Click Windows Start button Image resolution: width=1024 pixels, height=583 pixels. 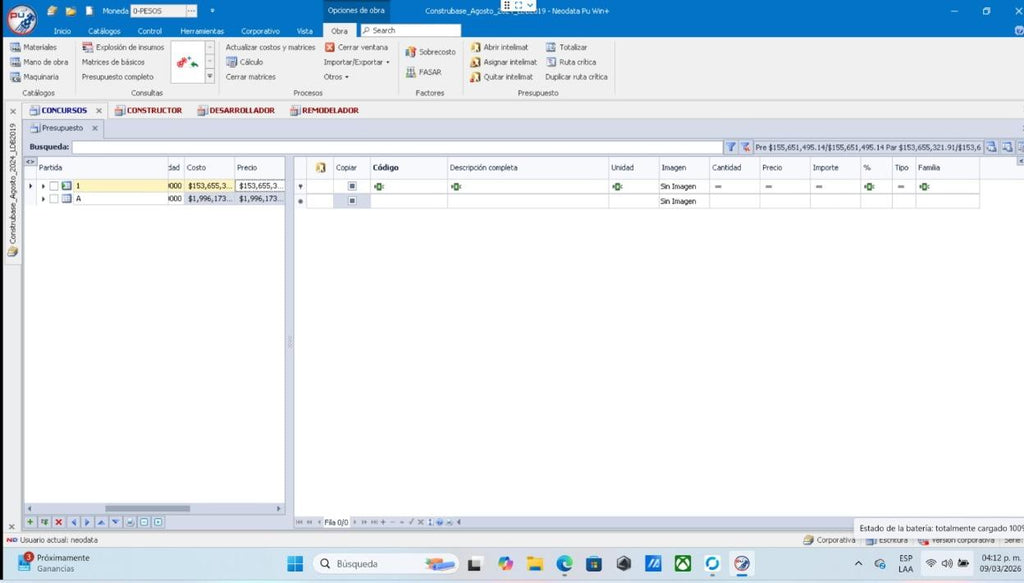tap(295, 563)
